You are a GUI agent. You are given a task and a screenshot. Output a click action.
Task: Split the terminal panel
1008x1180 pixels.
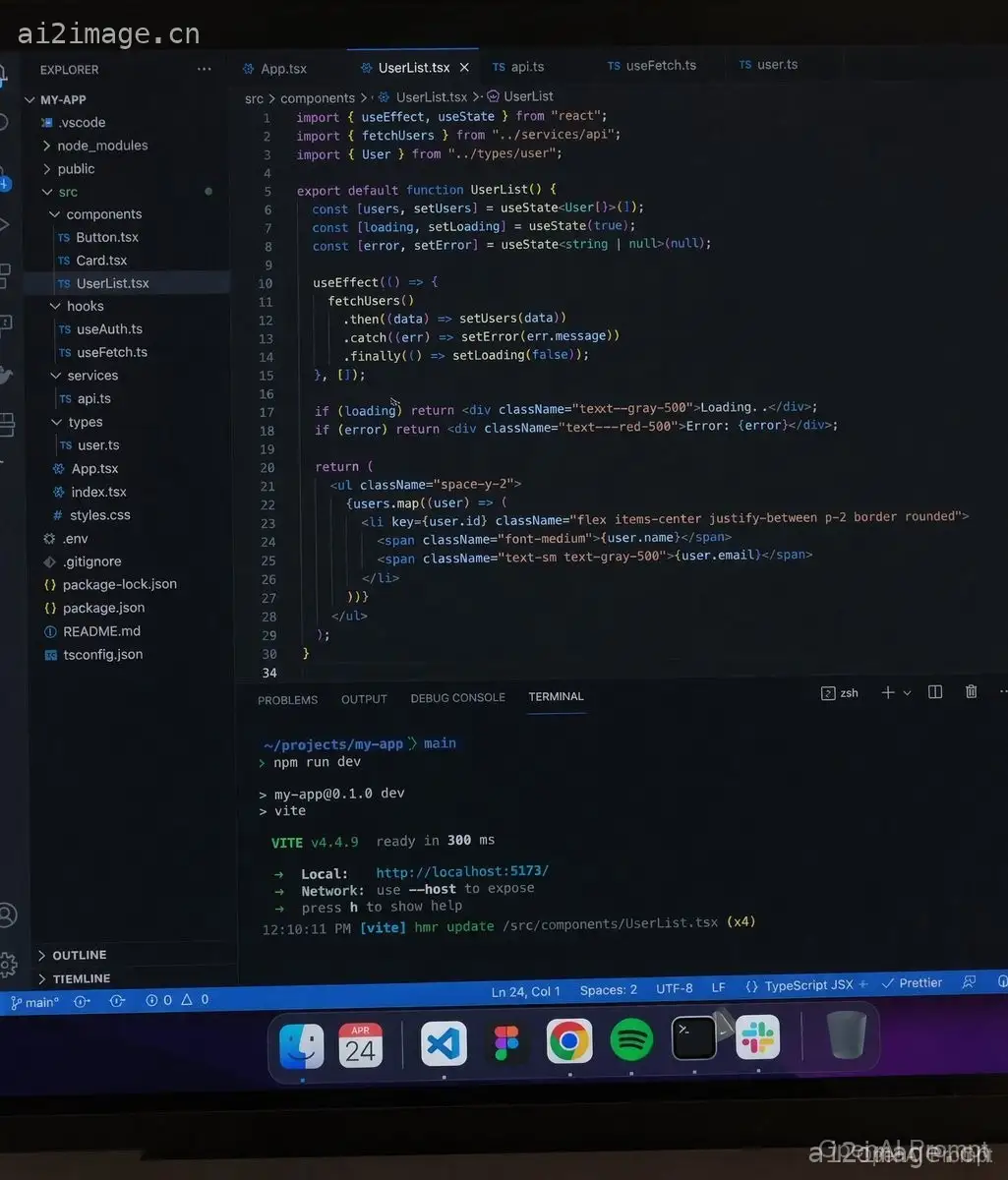coord(935,692)
